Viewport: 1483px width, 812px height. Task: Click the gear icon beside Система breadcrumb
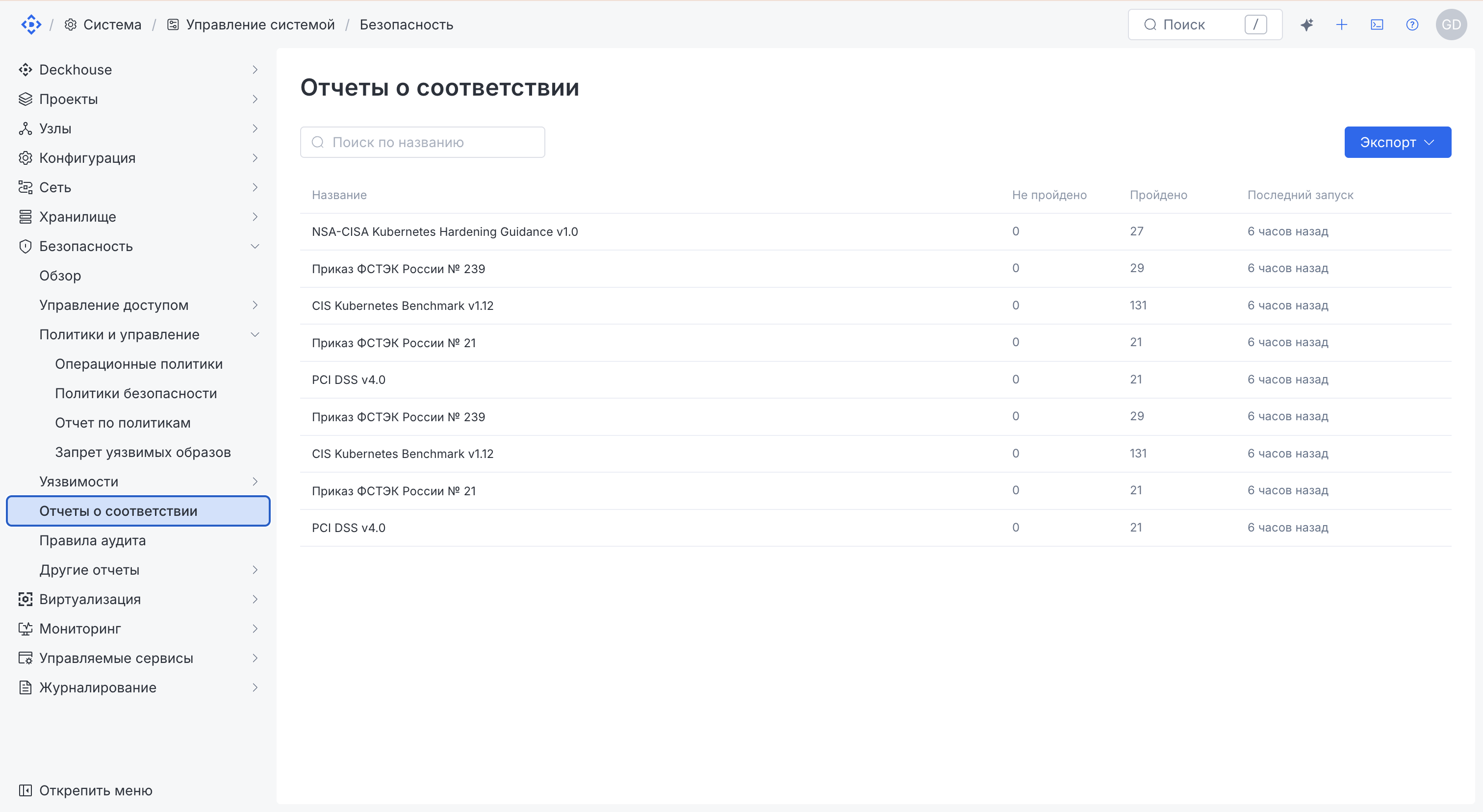click(70, 25)
